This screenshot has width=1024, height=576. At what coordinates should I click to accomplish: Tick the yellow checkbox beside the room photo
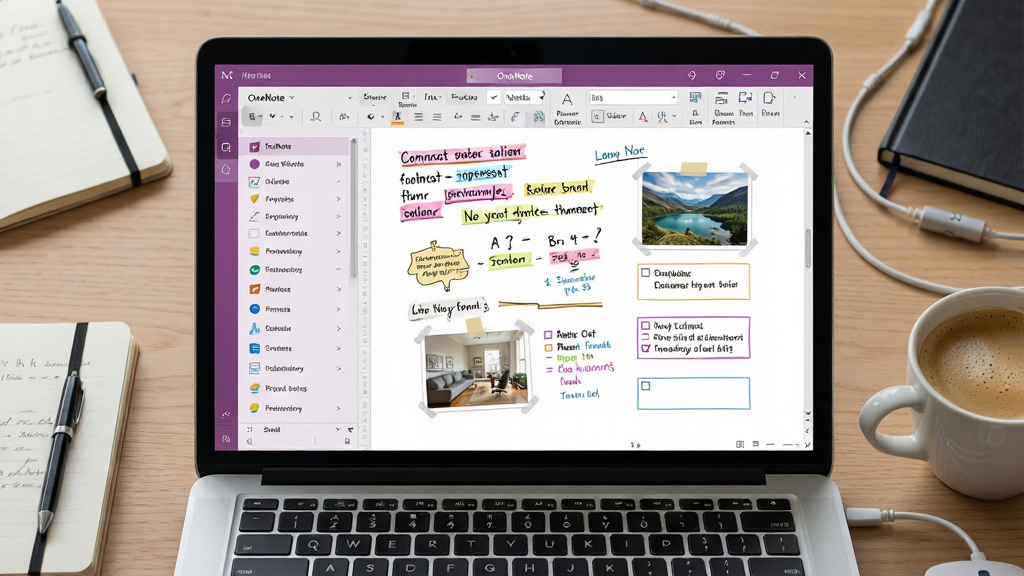[549, 347]
